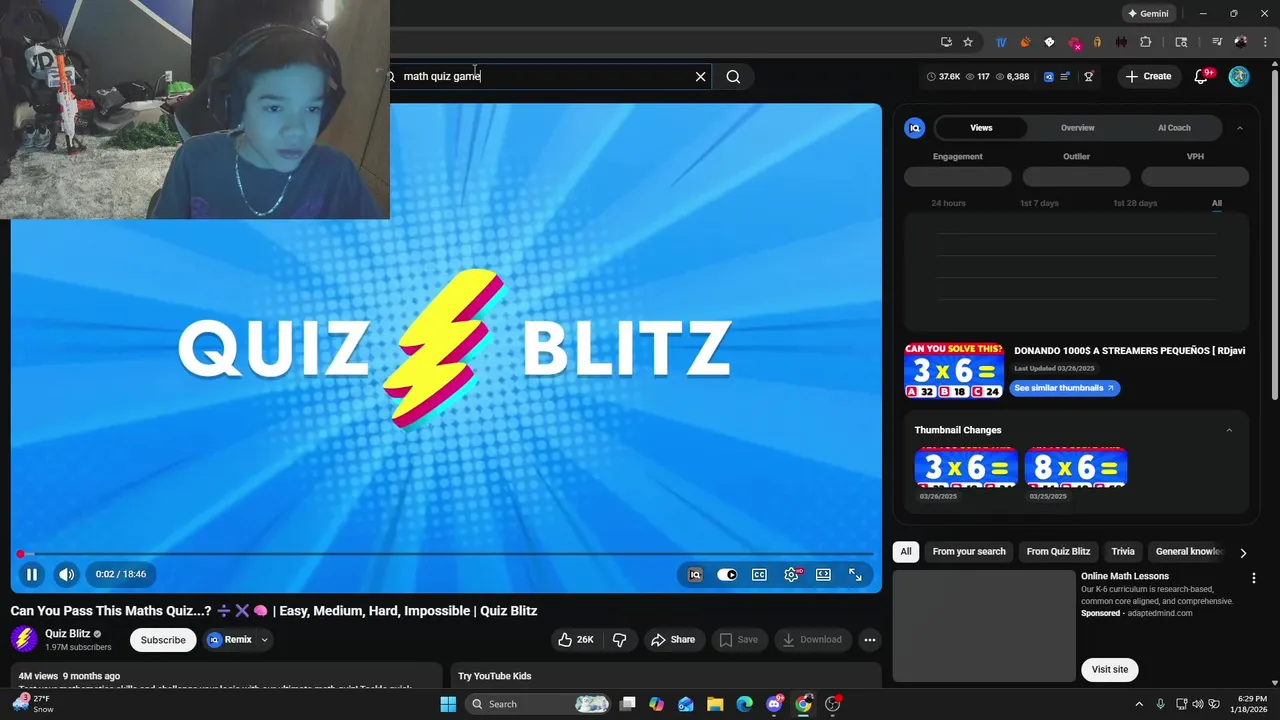
Task: Click the 'Visit site' ad button
Action: tap(1109, 670)
